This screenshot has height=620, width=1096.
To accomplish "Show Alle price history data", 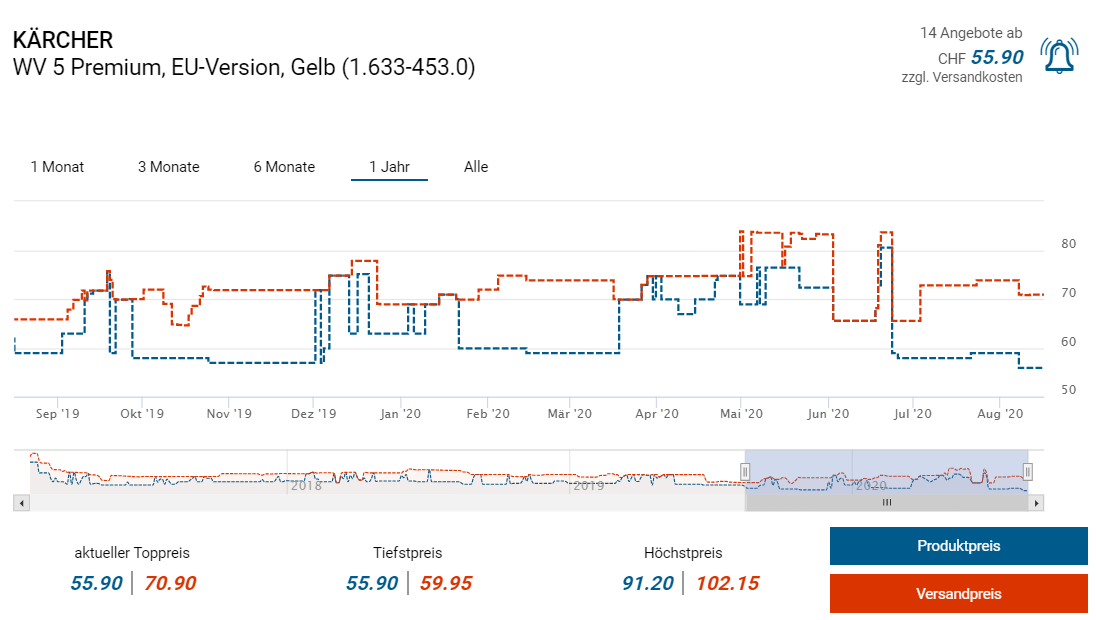I will [x=476, y=167].
